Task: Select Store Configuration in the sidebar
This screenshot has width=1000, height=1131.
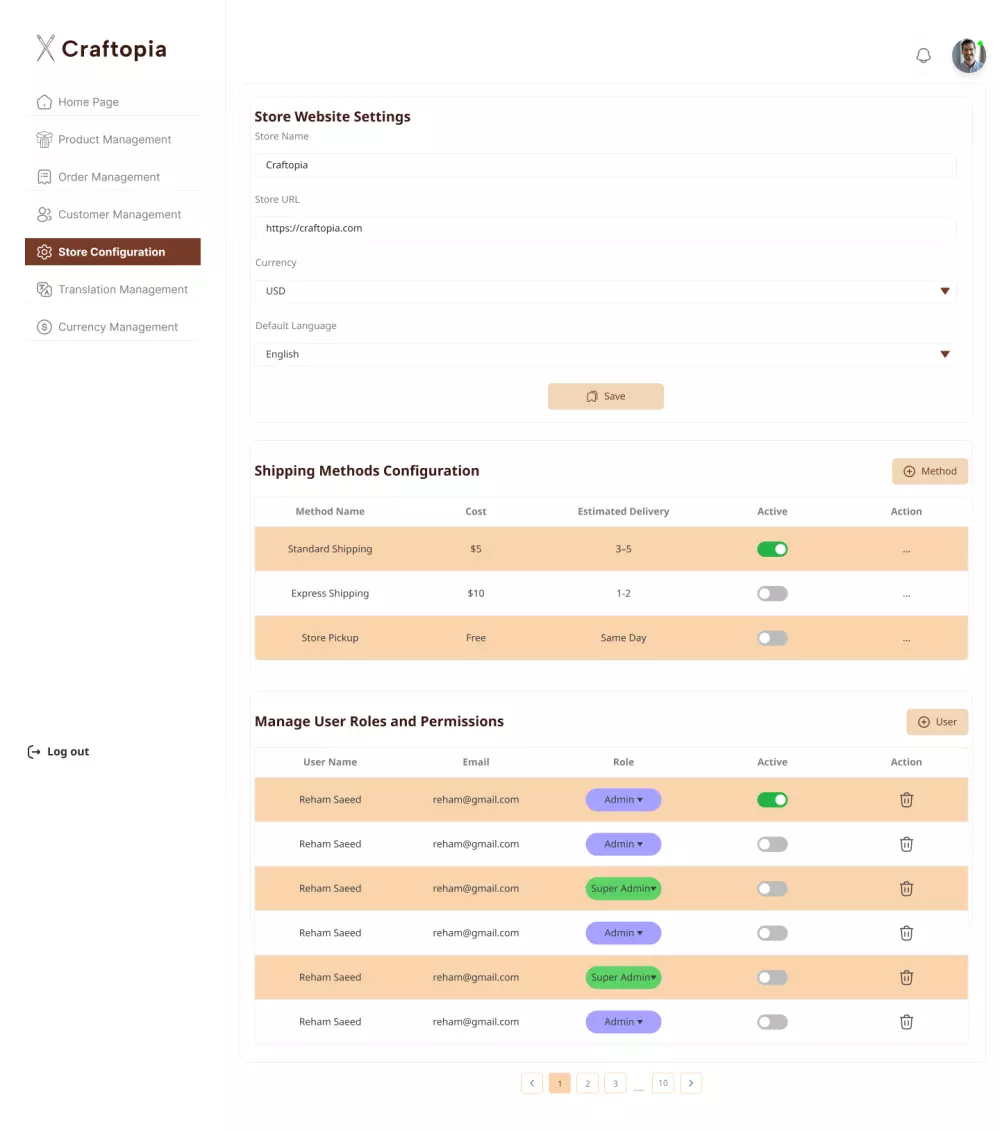Action: tap(112, 251)
